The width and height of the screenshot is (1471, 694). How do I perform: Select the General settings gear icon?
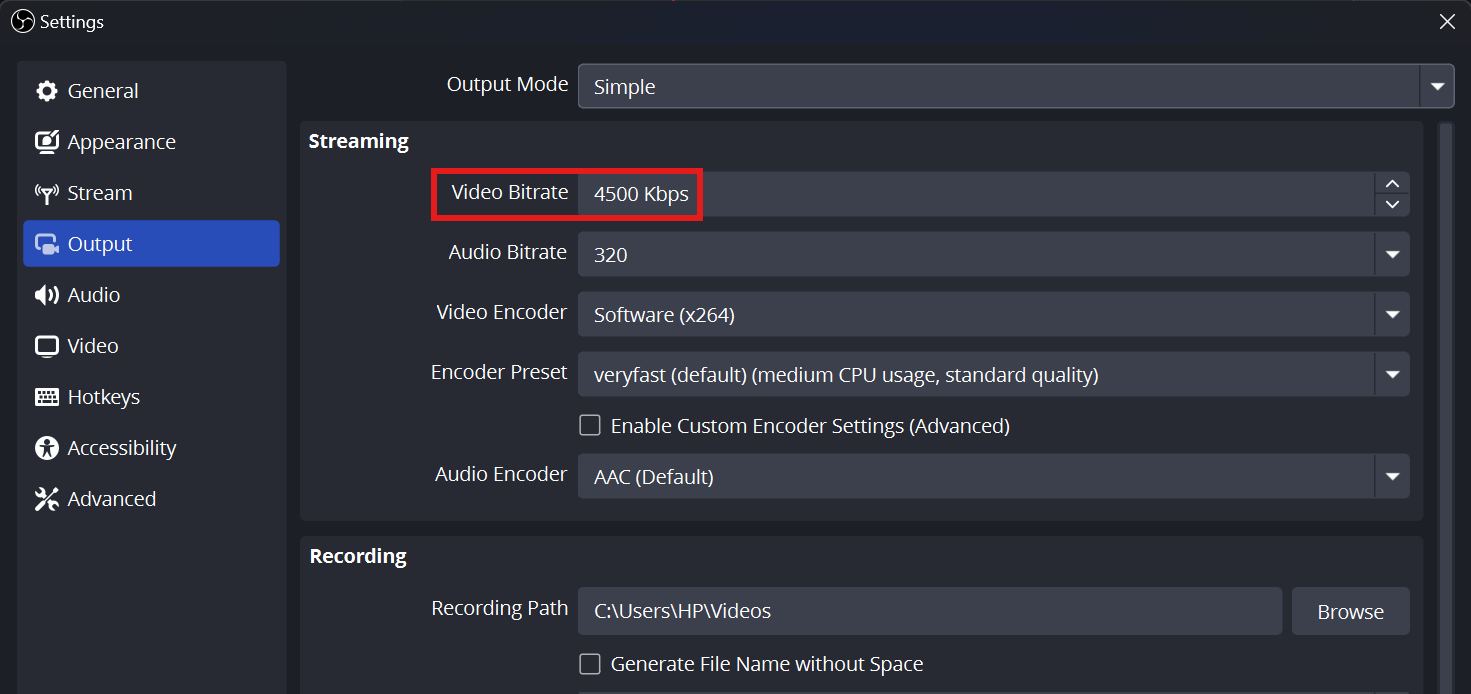click(46, 90)
